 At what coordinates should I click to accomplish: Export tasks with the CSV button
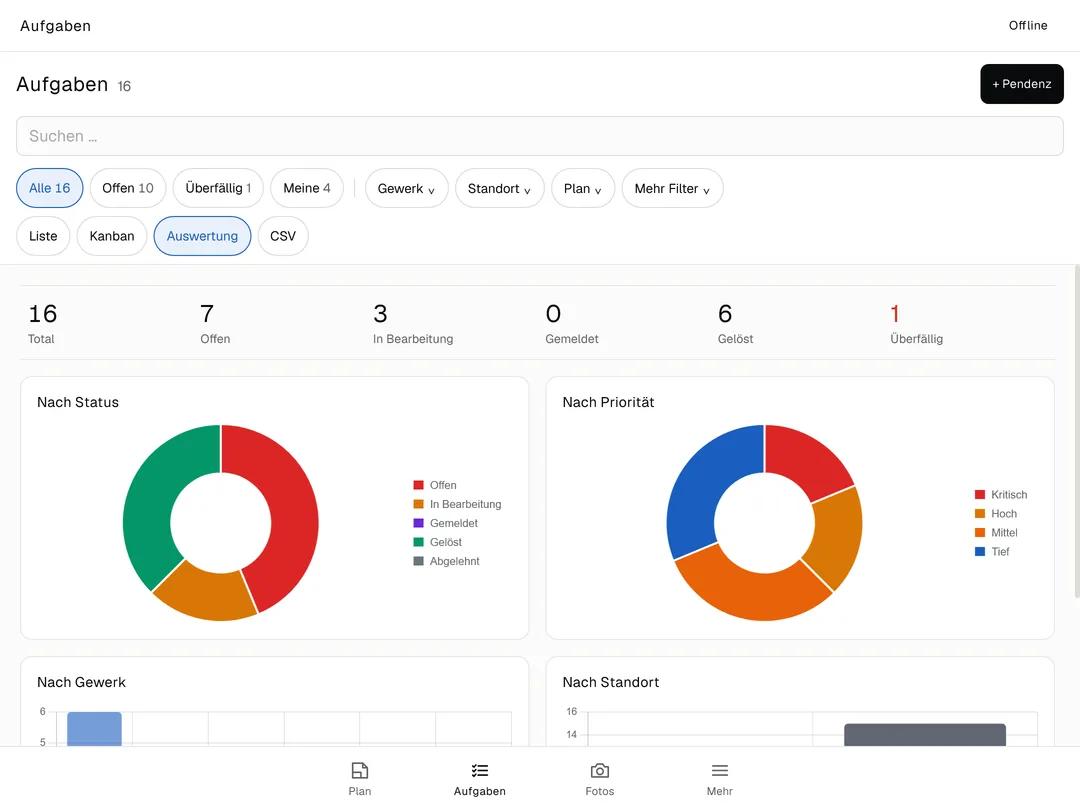pos(283,236)
